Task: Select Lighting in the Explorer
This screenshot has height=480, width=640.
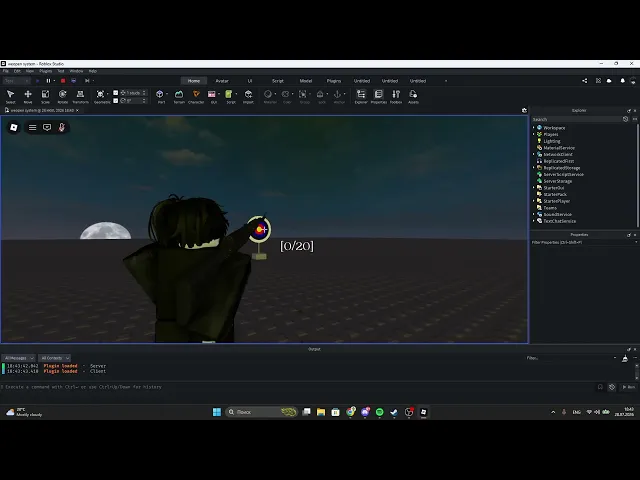Action: coord(551,141)
